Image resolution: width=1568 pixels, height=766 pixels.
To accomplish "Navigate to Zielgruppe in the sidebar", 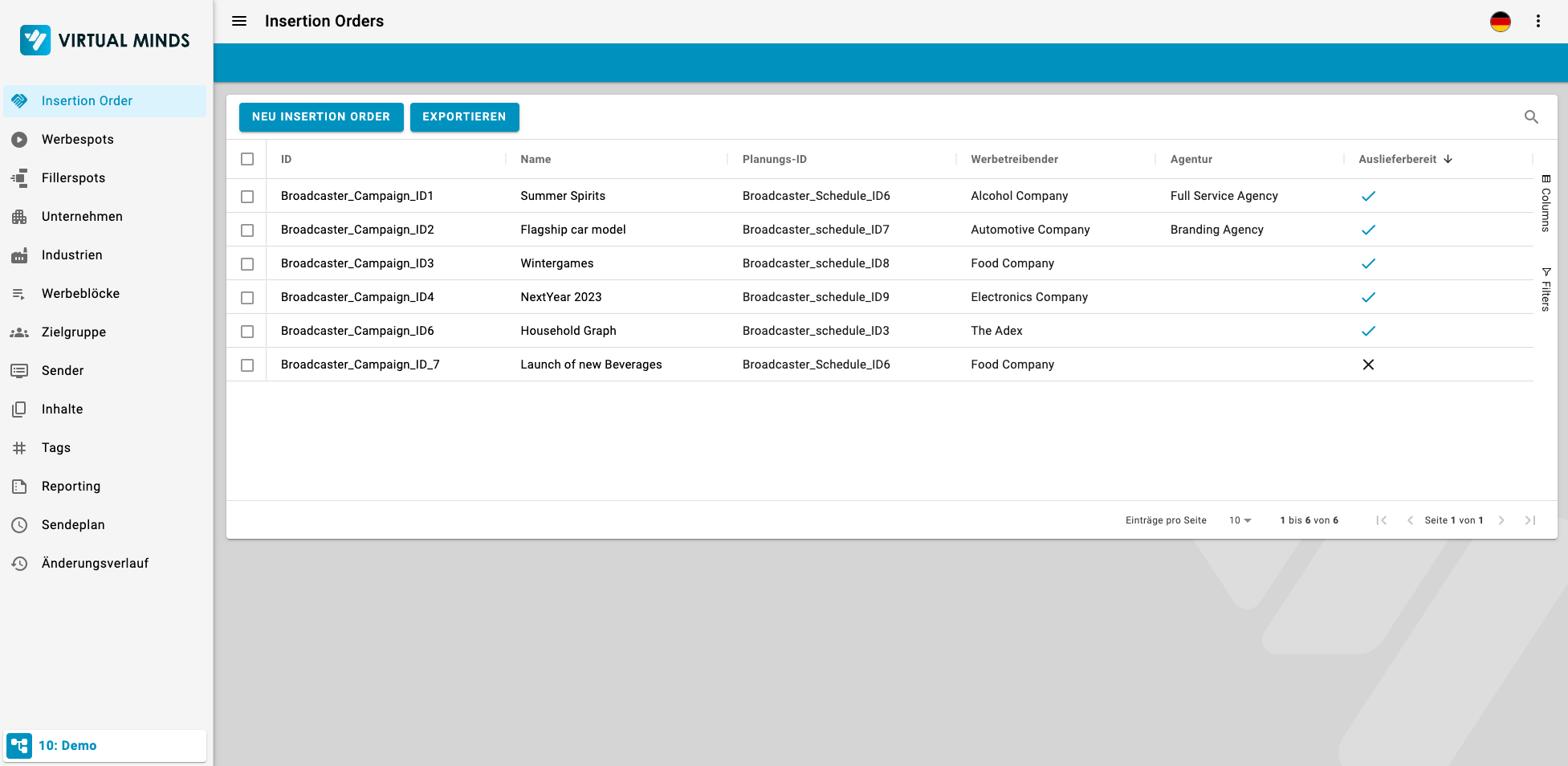I will click(x=73, y=332).
